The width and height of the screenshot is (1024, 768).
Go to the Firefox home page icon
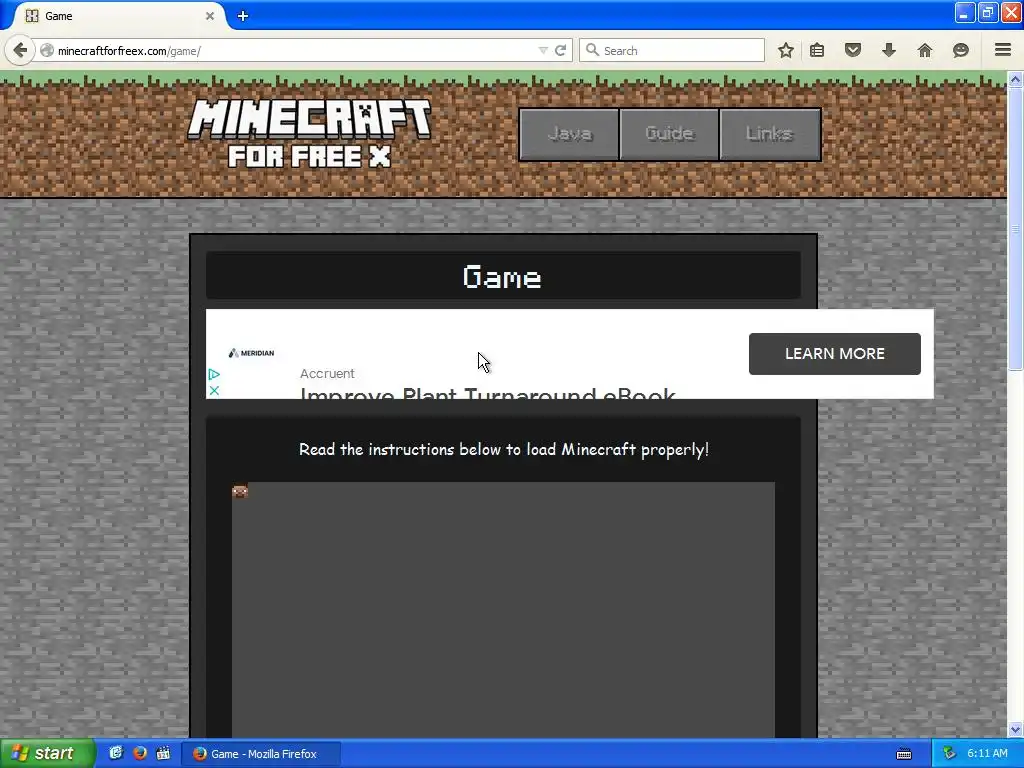(925, 50)
